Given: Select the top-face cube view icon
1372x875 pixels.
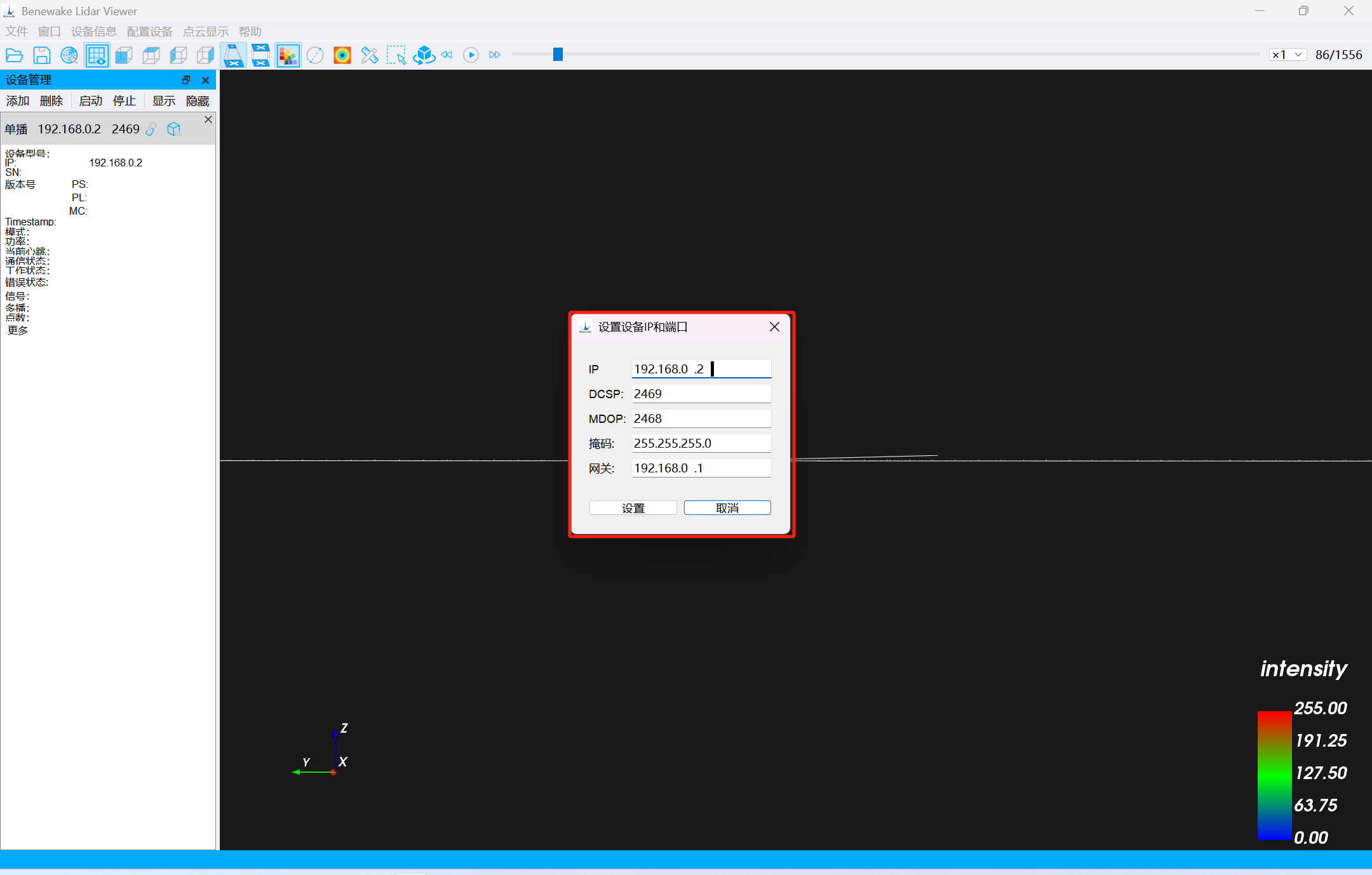Looking at the screenshot, I should [151, 55].
